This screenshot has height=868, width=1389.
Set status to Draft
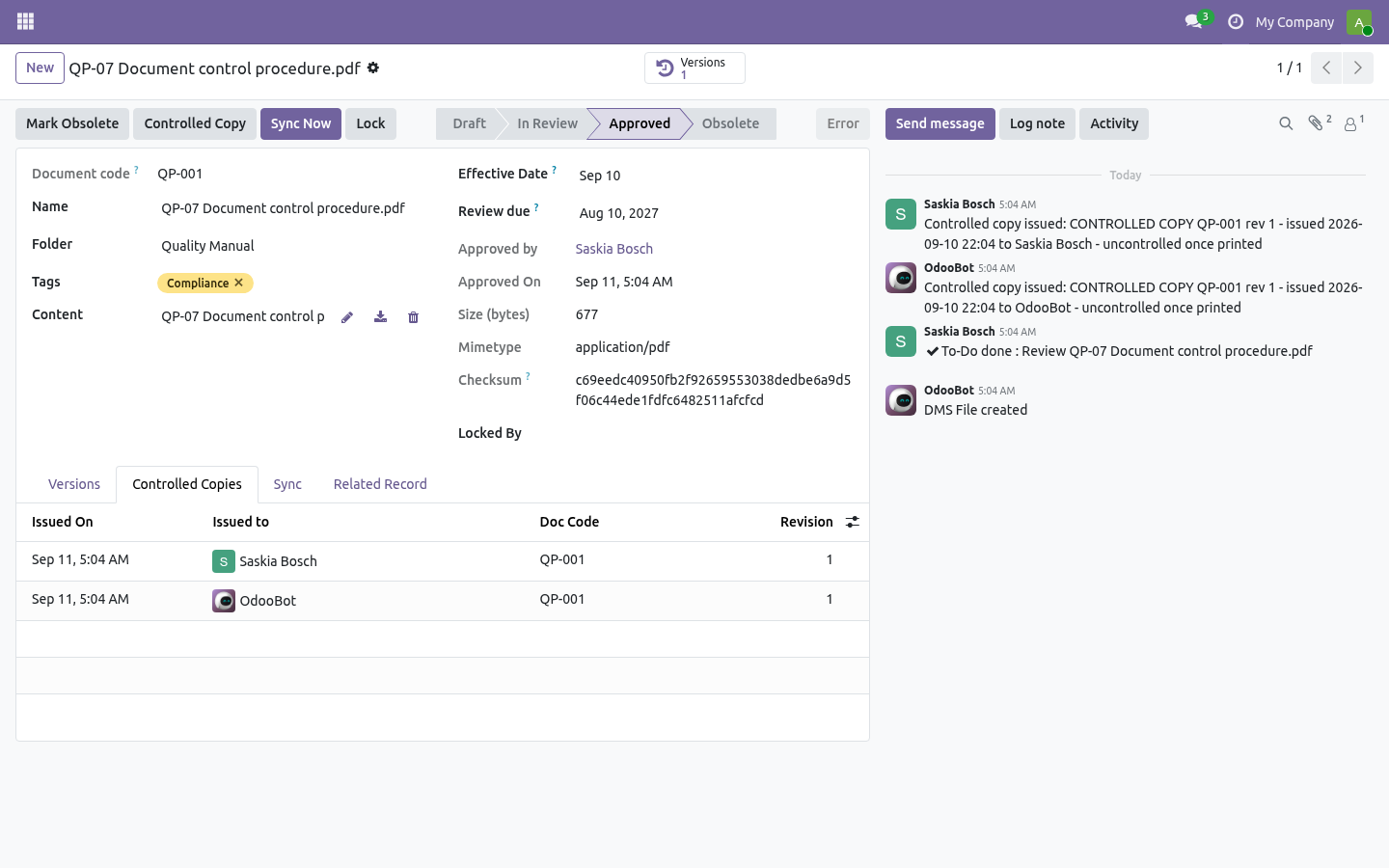click(469, 123)
